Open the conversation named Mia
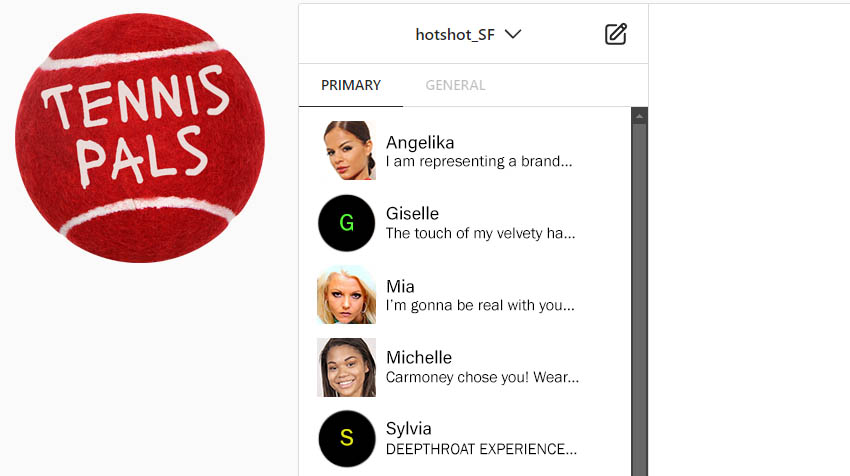 pos(465,295)
